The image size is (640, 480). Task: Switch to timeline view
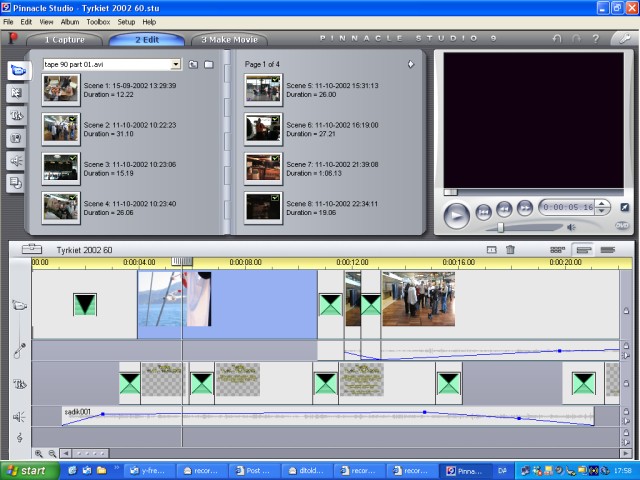click(584, 250)
